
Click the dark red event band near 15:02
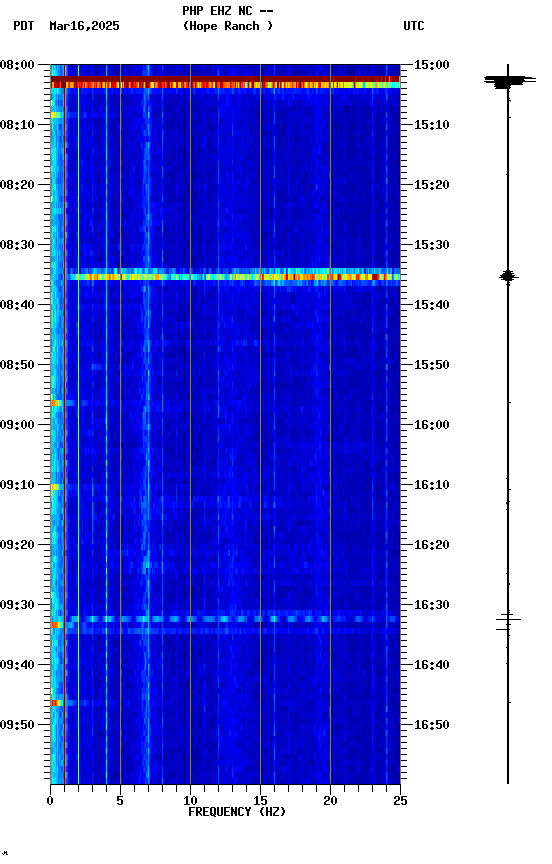[x=225, y=79]
